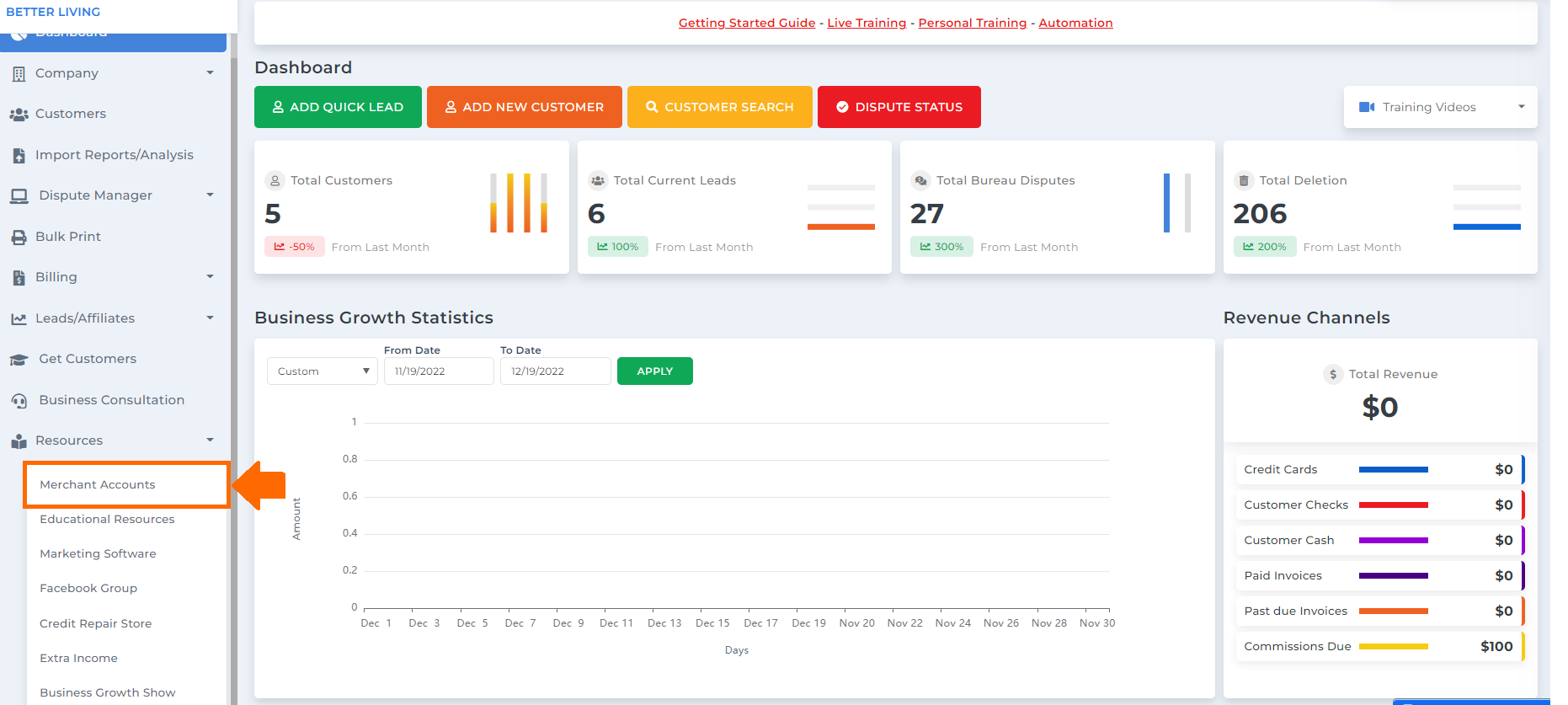Click the Better Living brand title
This screenshot has height=705, width=1568.
tap(53, 12)
